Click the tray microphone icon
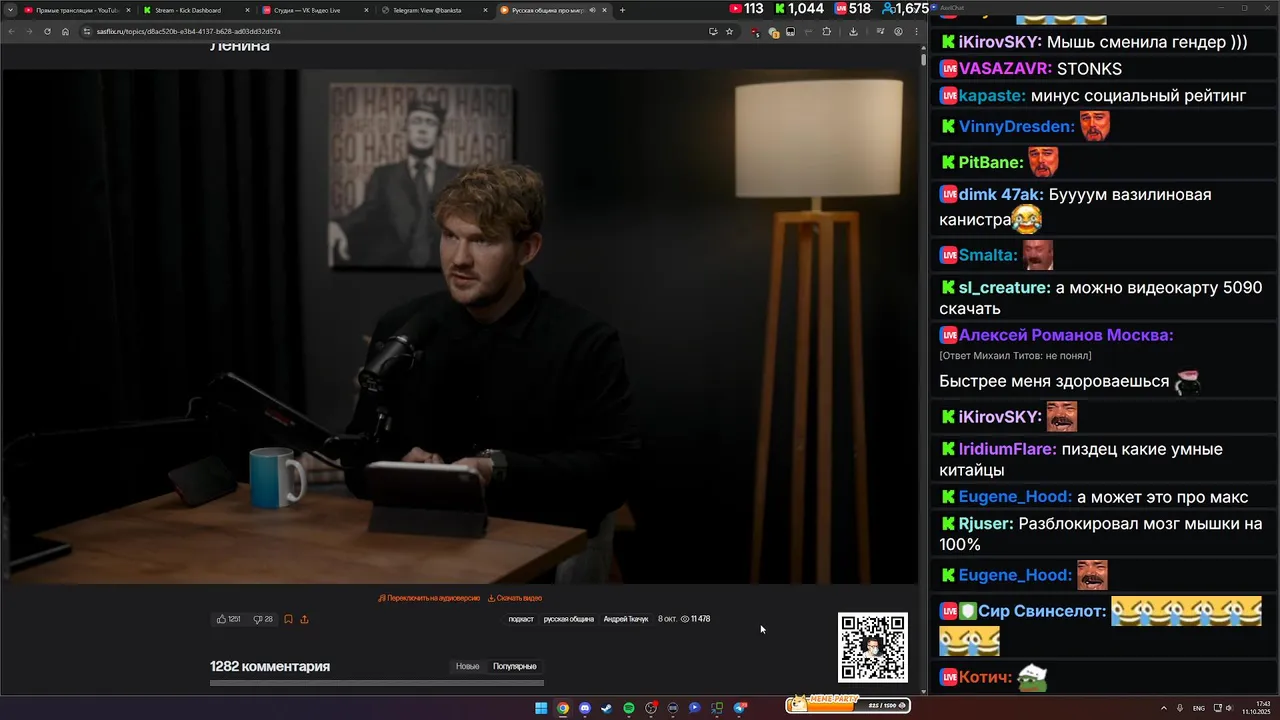 (x=1180, y=708)
